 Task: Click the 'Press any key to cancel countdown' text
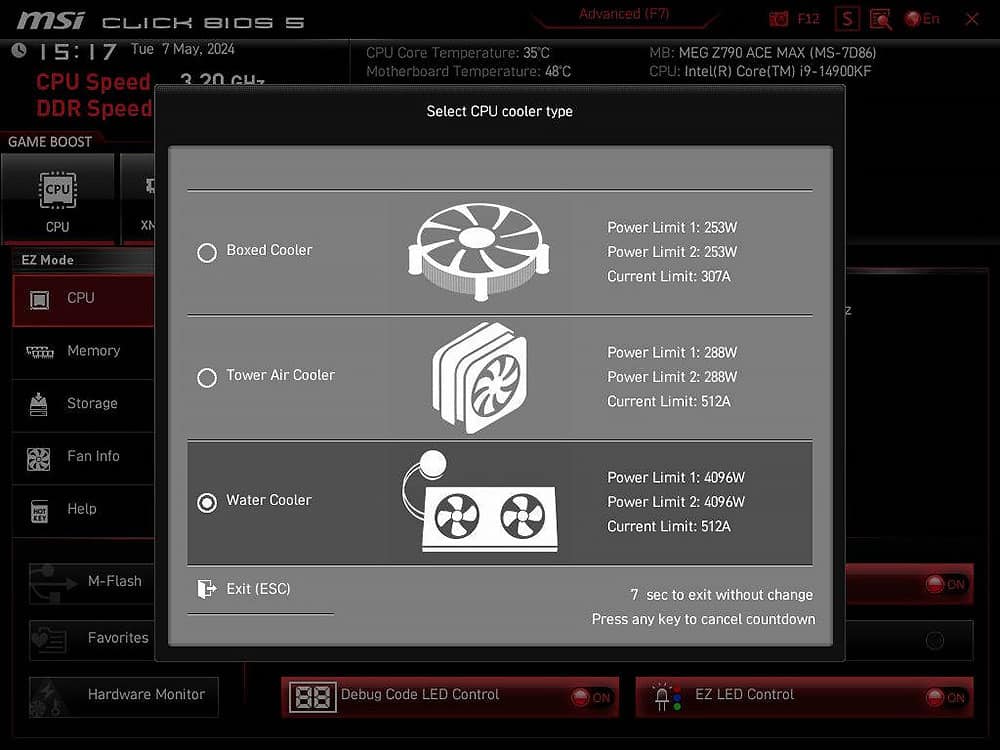pyautogui.click(x=703, y=619)
